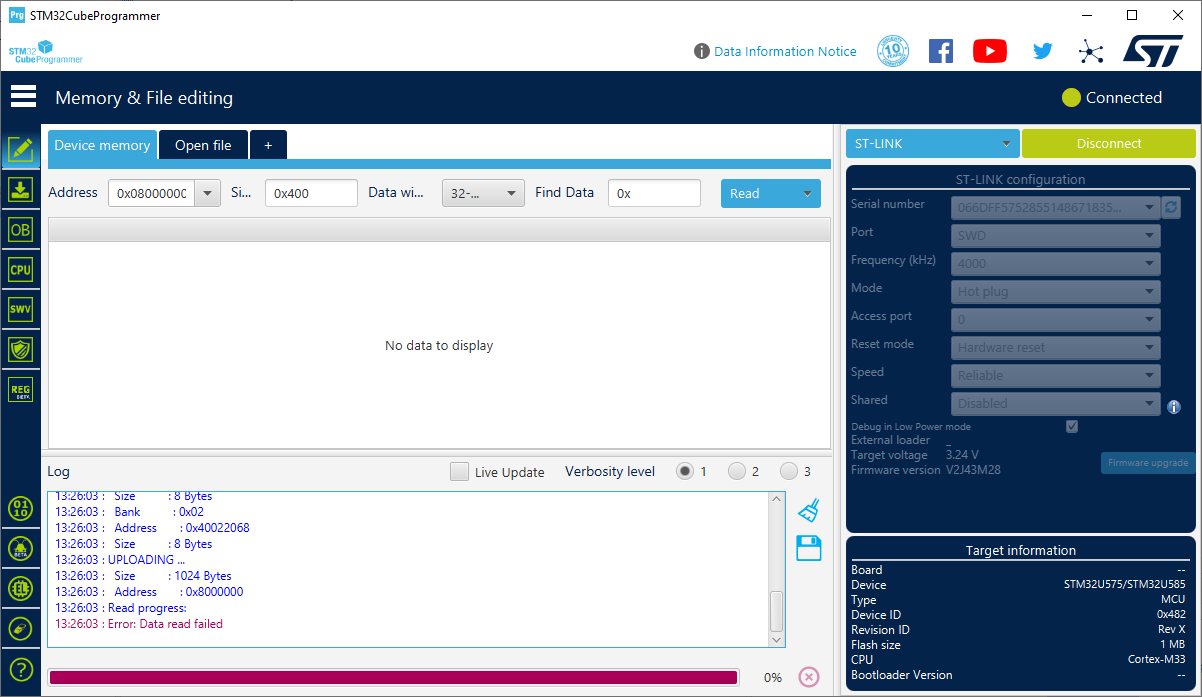Viewport: 1202px width, 697px height.
Task: Click the Find Data input field
Action: click(654, 192)
